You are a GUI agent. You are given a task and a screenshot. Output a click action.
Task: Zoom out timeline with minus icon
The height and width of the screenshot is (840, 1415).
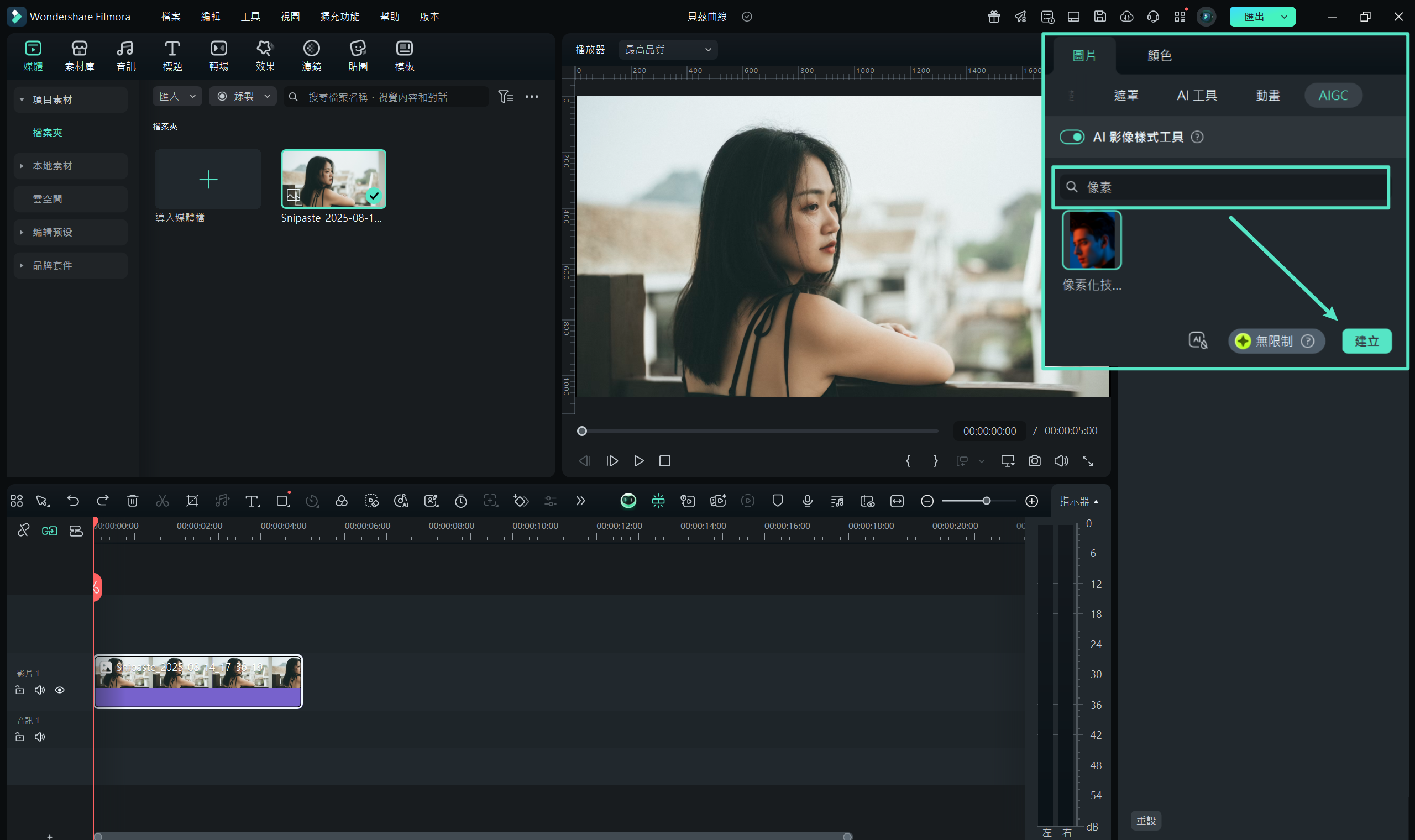click(926, 500)
